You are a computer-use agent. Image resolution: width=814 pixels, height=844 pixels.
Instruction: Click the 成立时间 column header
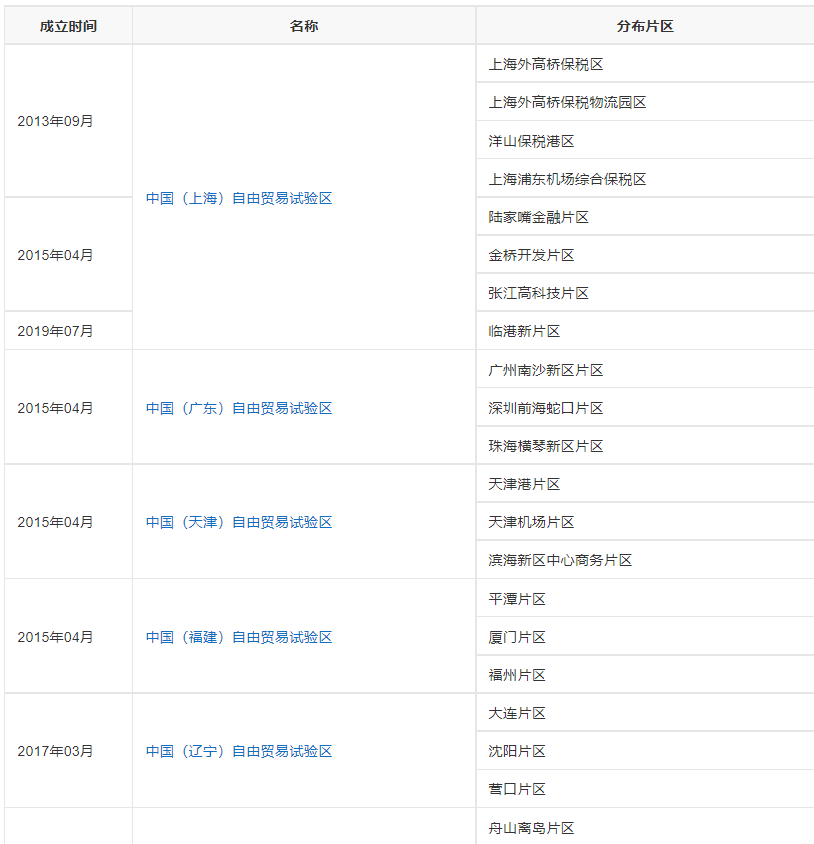click(x=68, y=26)
